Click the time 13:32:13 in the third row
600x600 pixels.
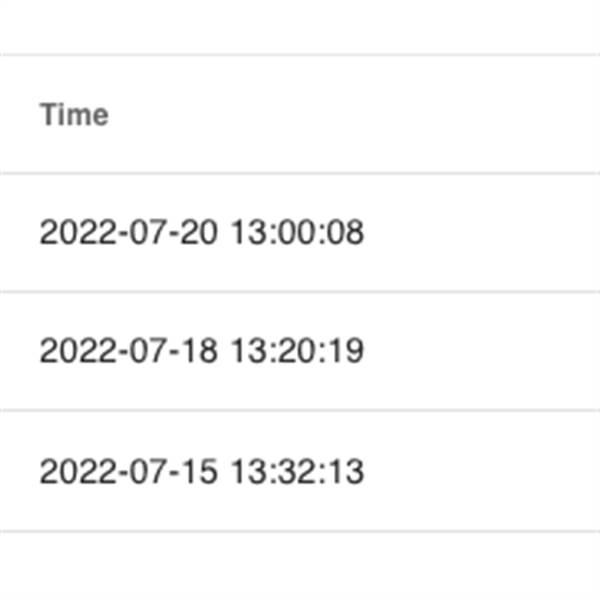pyautogui.click(x=298, y=471)
